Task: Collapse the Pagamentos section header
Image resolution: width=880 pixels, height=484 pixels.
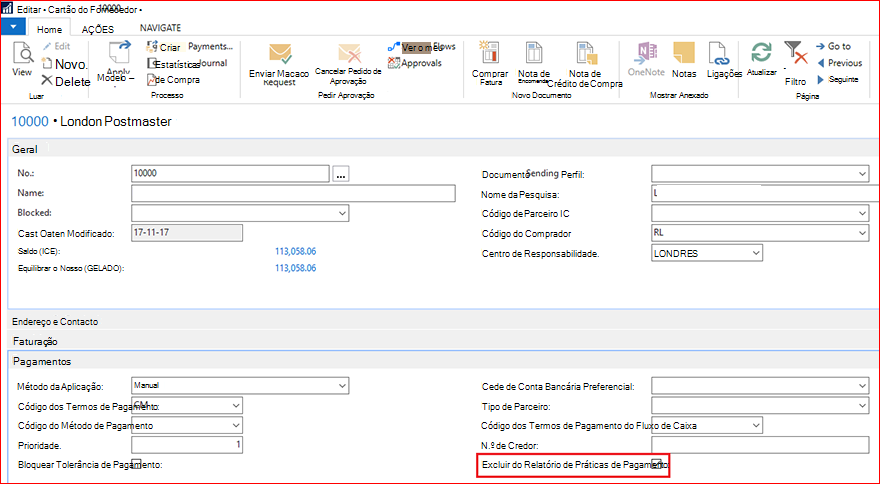Action: point(443,361)
